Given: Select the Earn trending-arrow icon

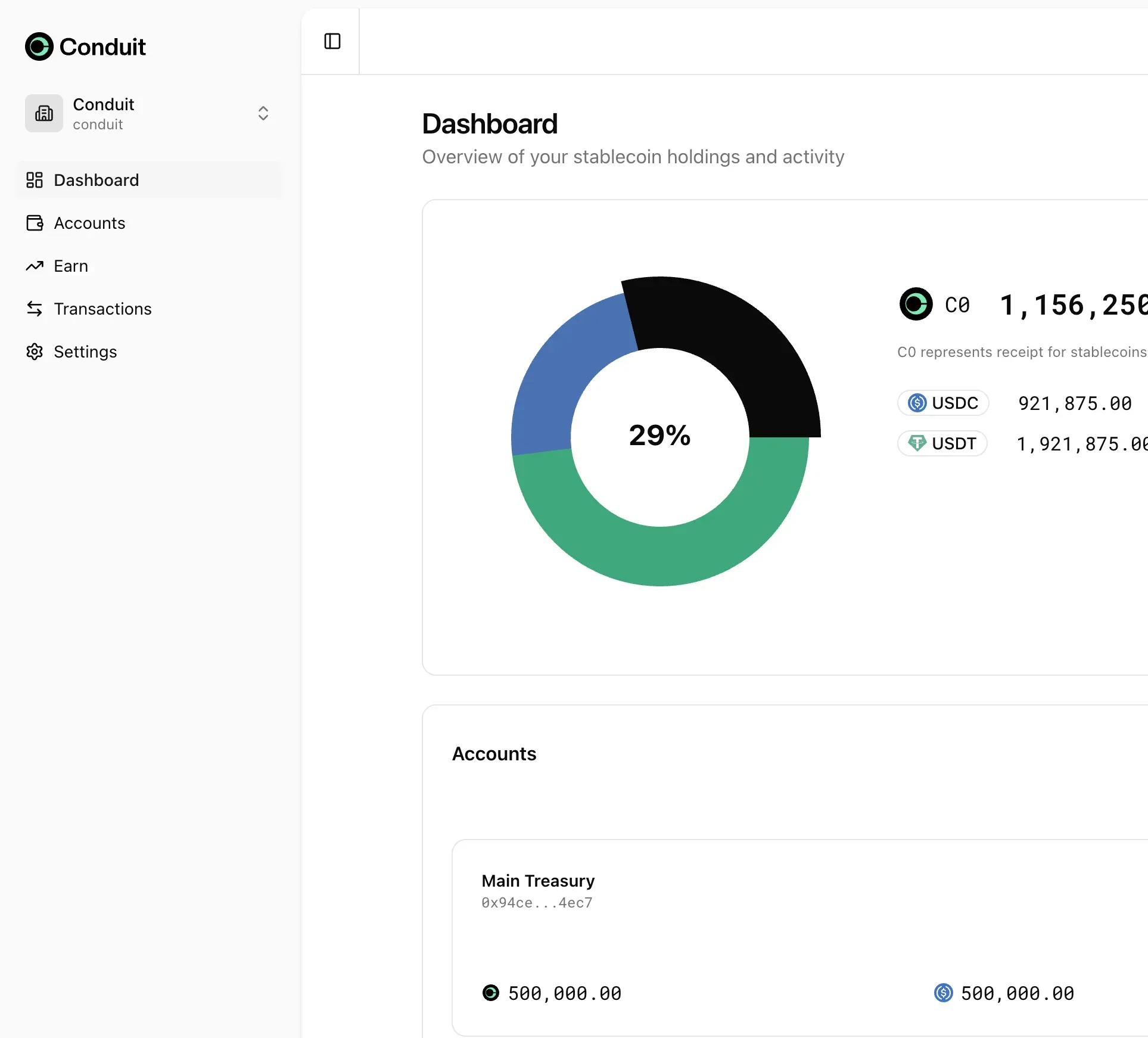Looking at the screenshot, I should pos(35,266).
